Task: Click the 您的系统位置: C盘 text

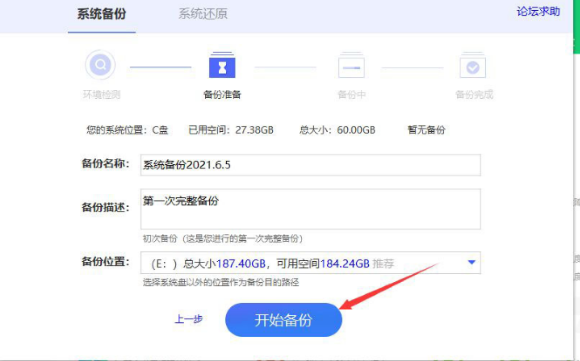Action: (x=127, y=130)
